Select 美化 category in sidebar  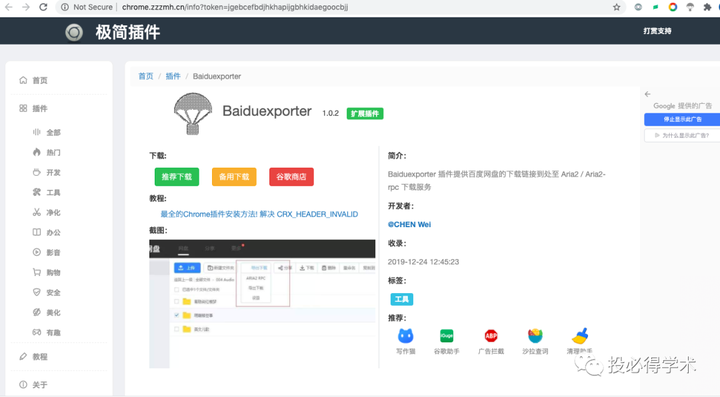47,313
